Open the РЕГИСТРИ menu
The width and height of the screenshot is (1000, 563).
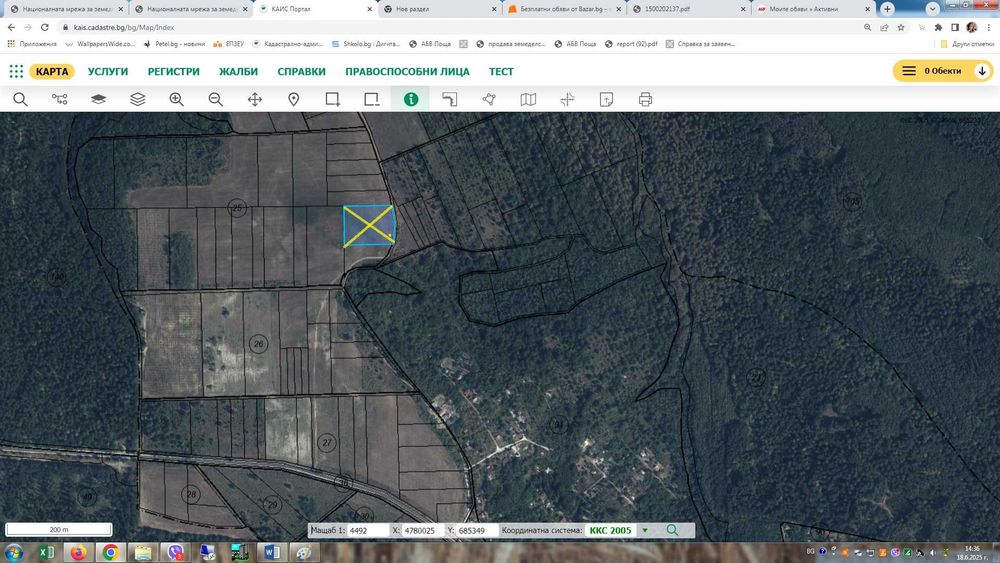click(x=174, y=71)
